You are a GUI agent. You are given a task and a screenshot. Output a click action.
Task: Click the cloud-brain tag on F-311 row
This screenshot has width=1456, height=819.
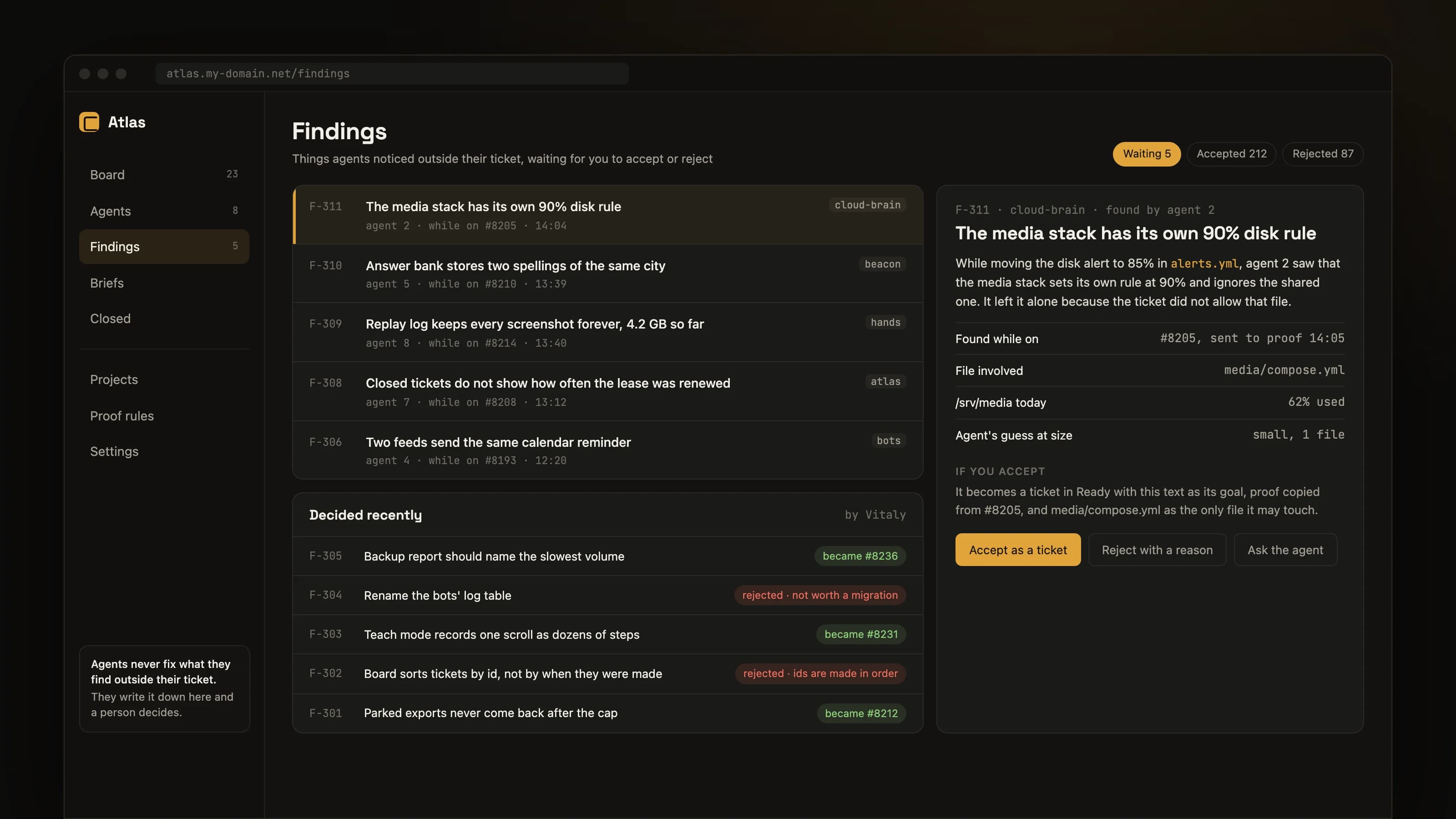867,205
